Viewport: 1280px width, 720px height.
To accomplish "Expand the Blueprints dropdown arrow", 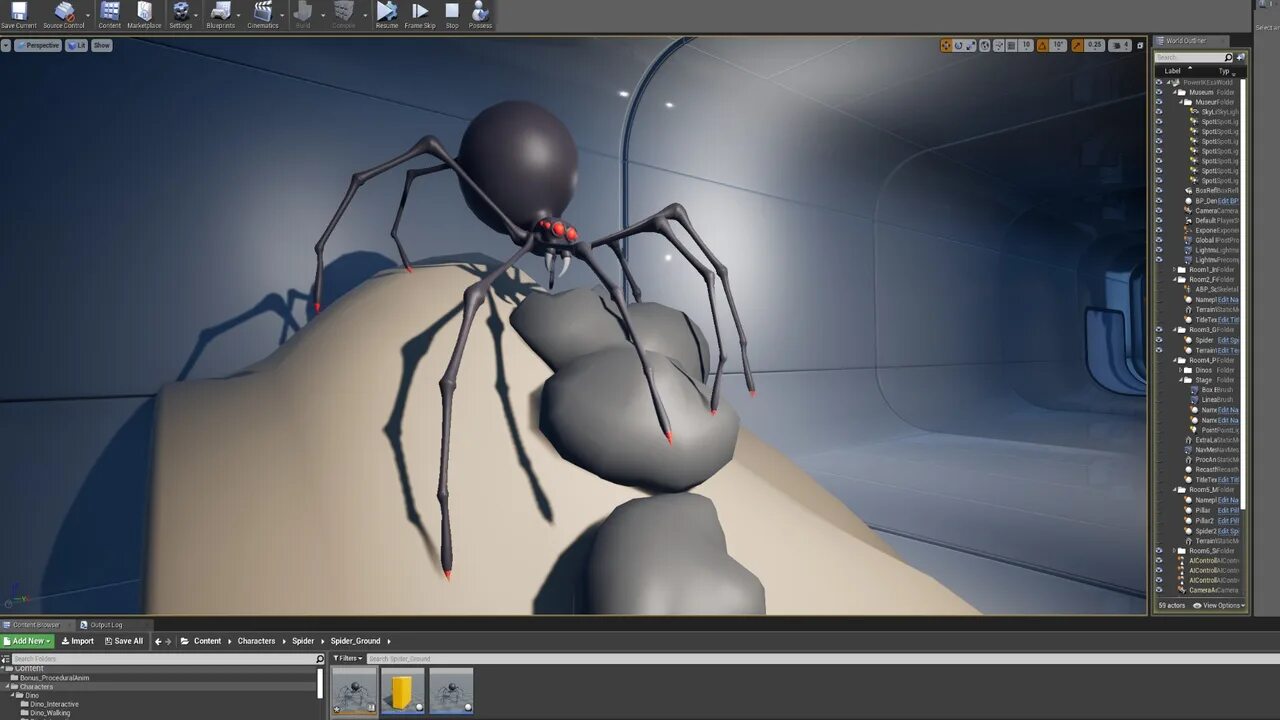I will [239, 15].
